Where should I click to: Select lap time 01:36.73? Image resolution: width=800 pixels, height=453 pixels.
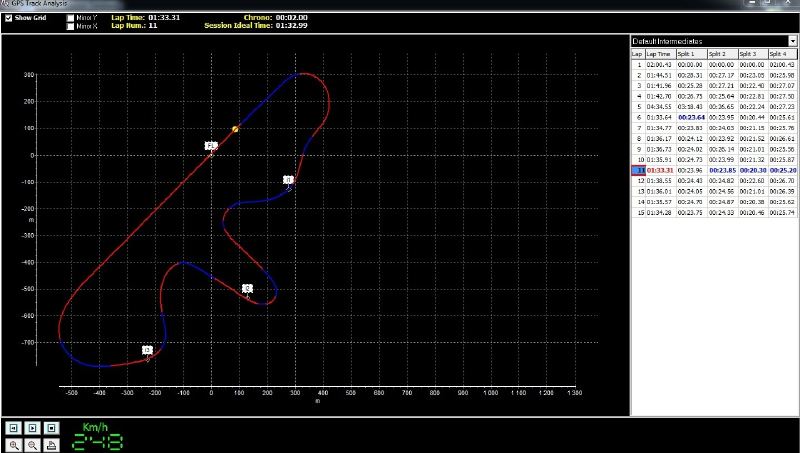(660, 149)
